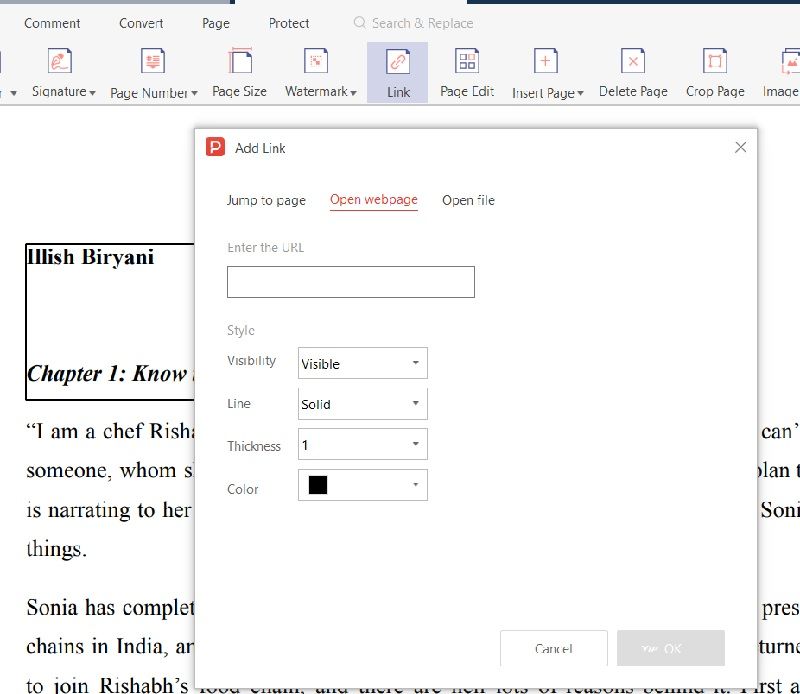Close the Add Link dialog
The width and height of the screenshot is (800, 694).
tap(740, 147)
